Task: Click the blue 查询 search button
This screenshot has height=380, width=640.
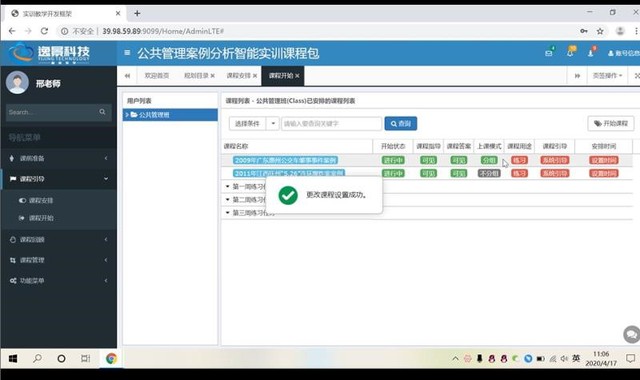Action: pyautogui.click(x=400, y=123)
